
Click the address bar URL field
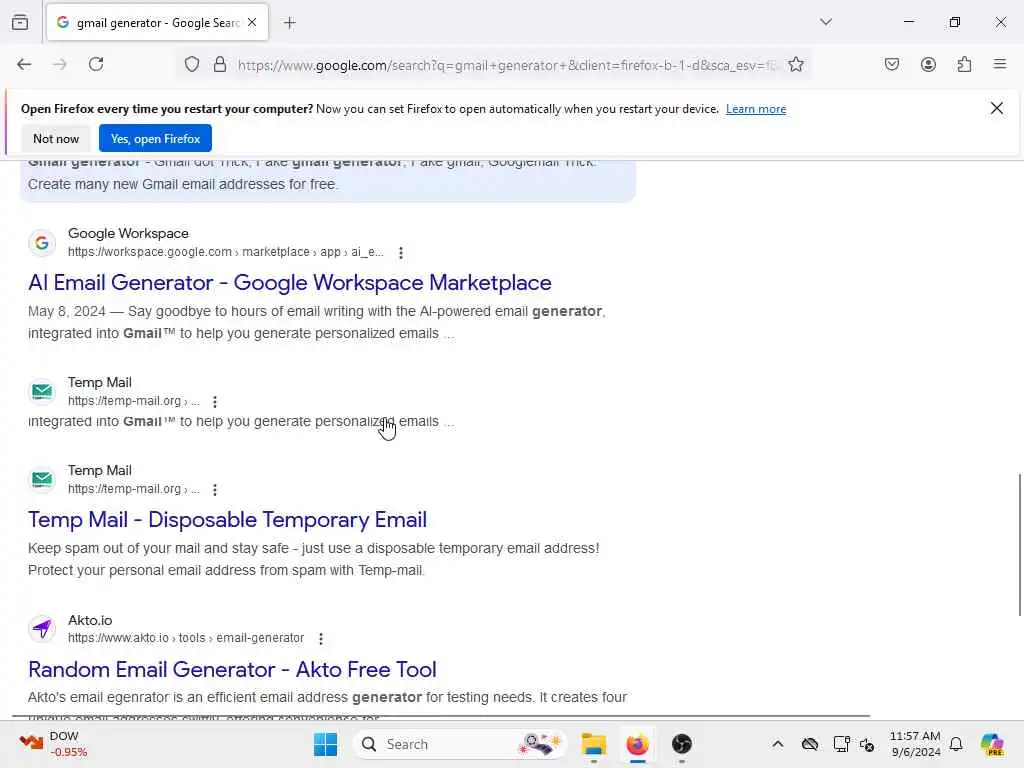[x=506, y=65]
